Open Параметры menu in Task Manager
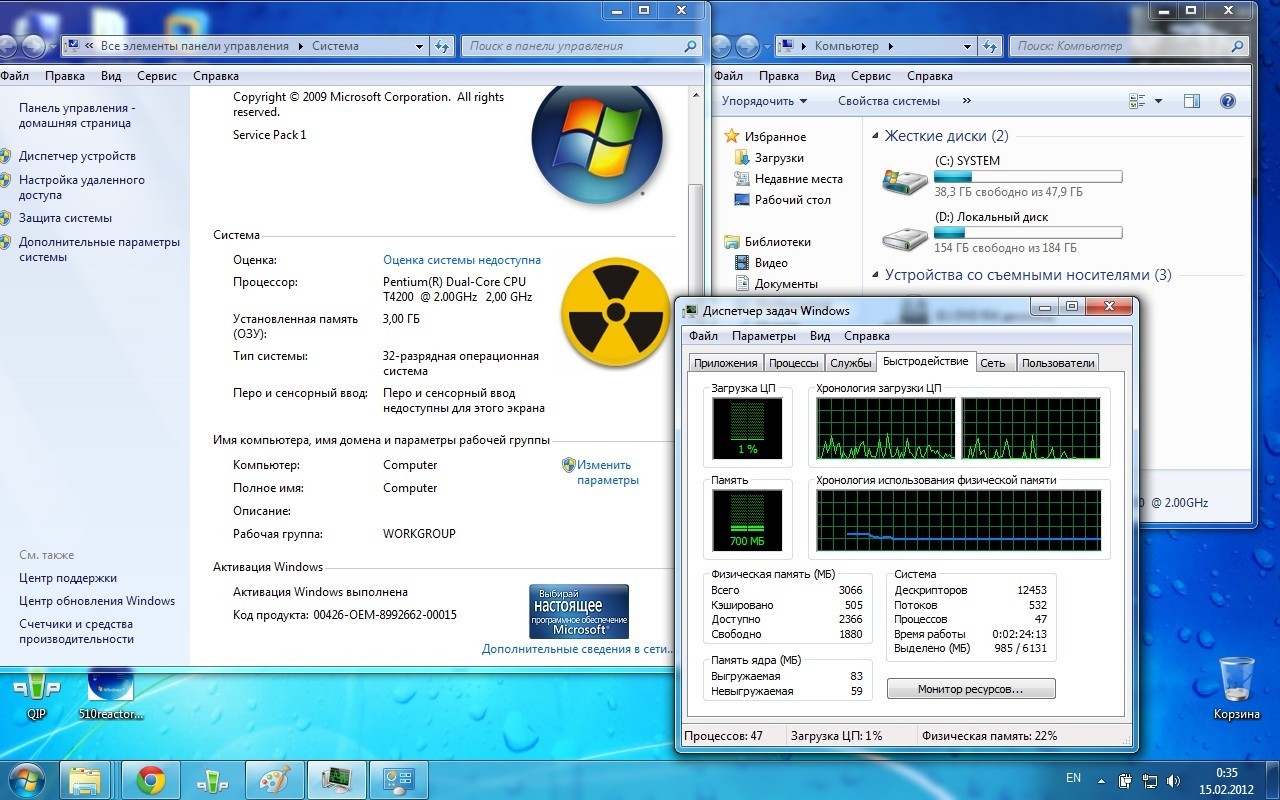1280x800 pixels. click(x=764, y=336)
